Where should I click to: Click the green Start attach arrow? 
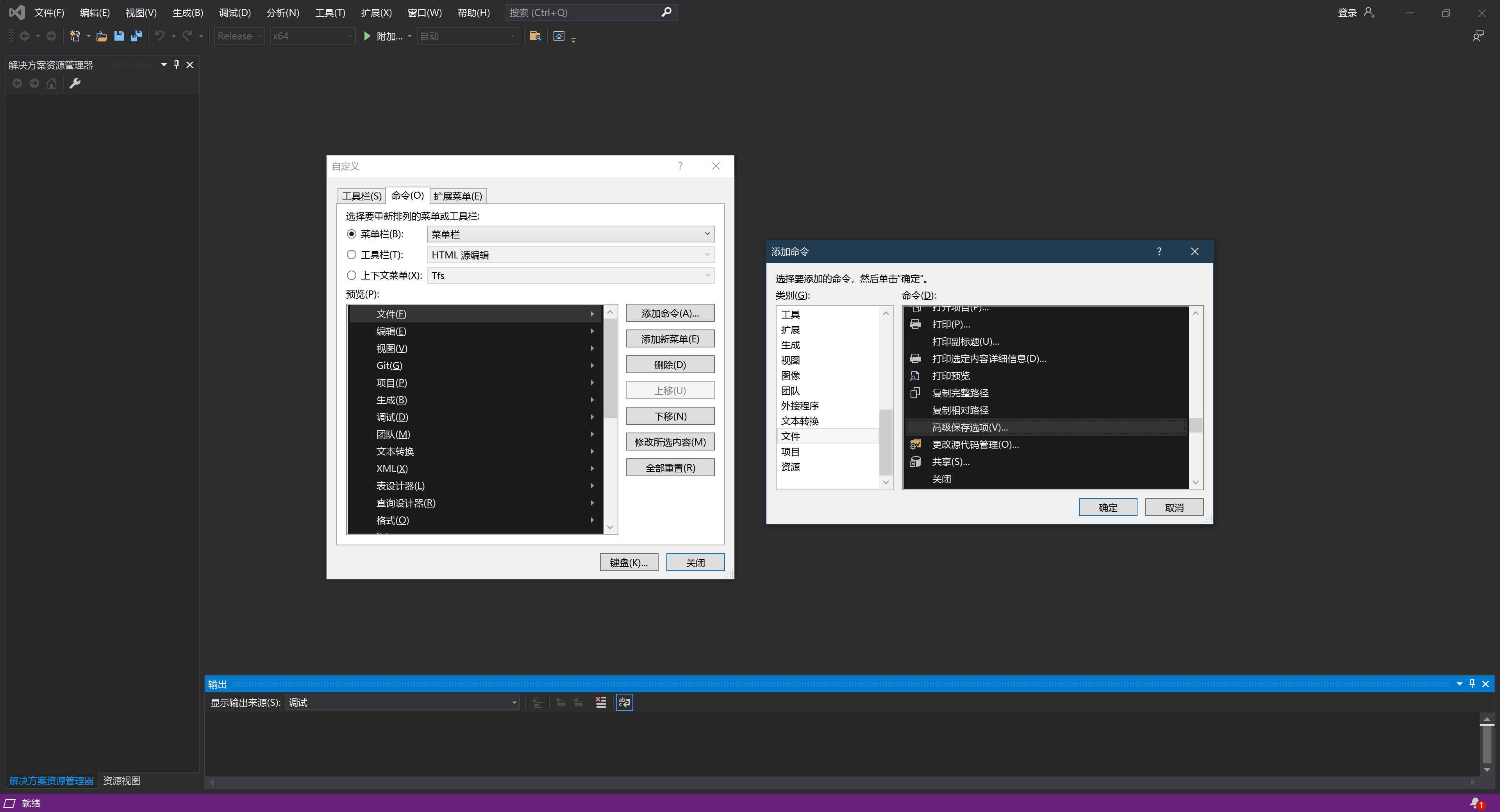(367, 36)
